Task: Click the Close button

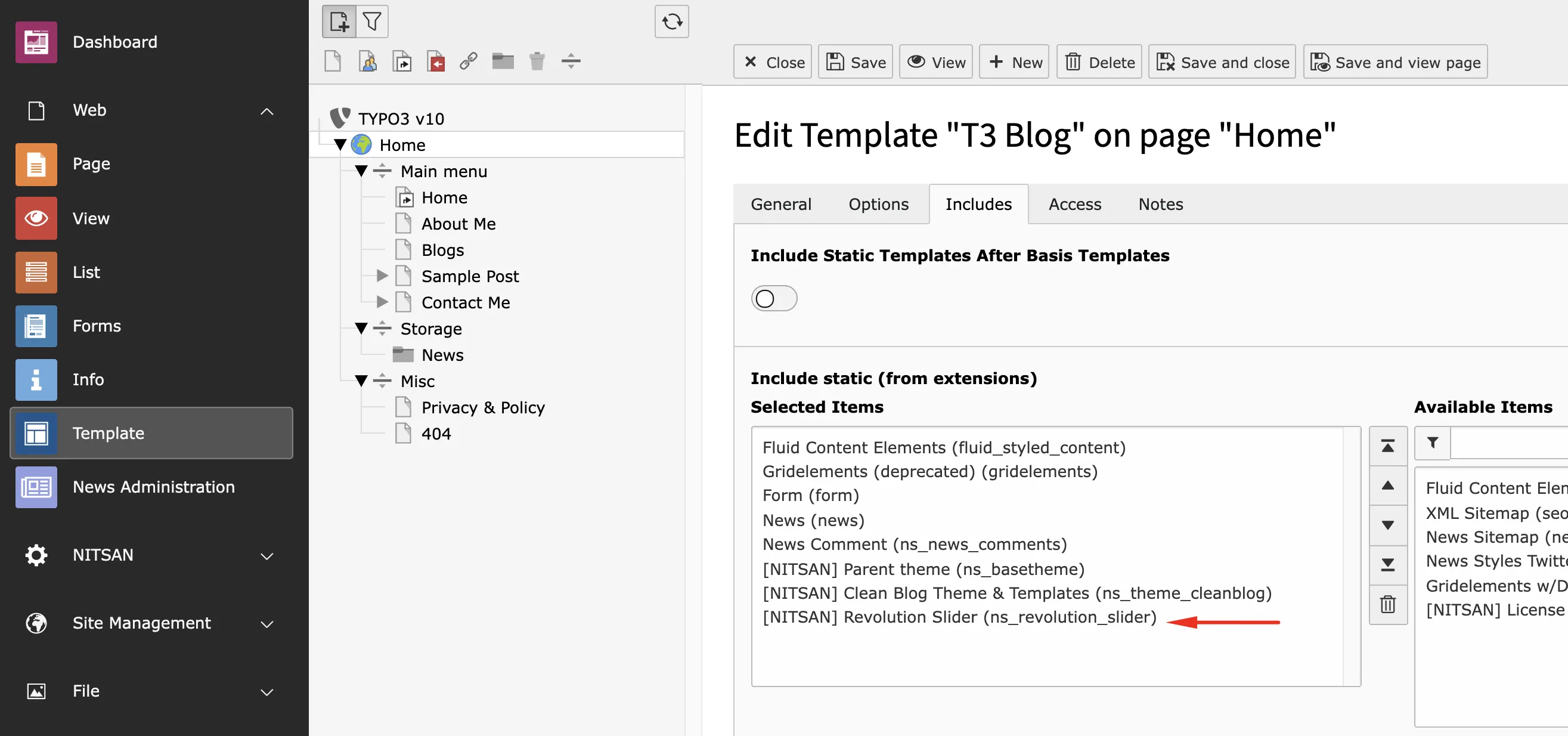Action: [772, 62]
